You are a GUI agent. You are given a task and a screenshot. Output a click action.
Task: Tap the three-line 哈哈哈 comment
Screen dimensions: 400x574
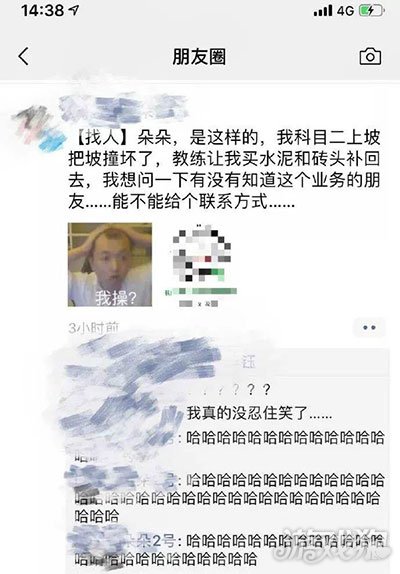pyautogui.click(x=228, y=498)
